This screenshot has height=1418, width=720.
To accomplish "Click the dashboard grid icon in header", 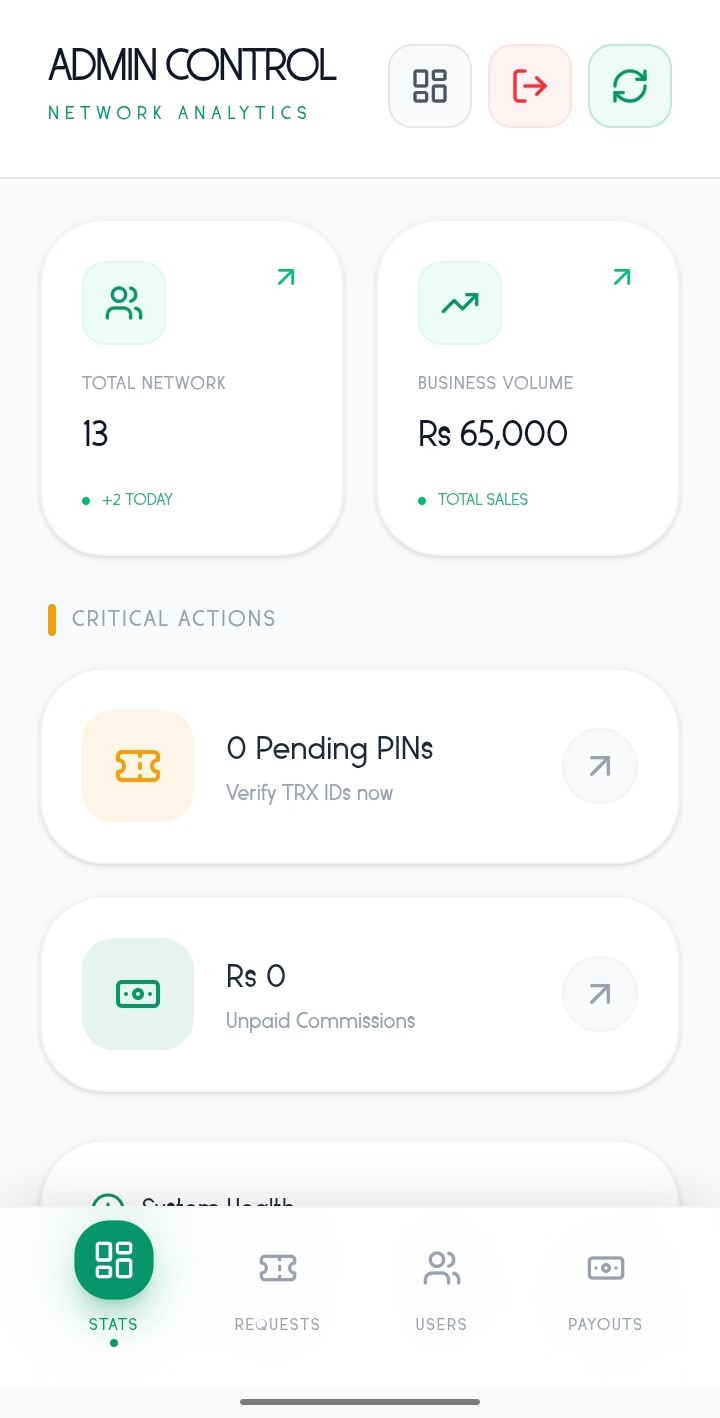I will pos(430,86).
